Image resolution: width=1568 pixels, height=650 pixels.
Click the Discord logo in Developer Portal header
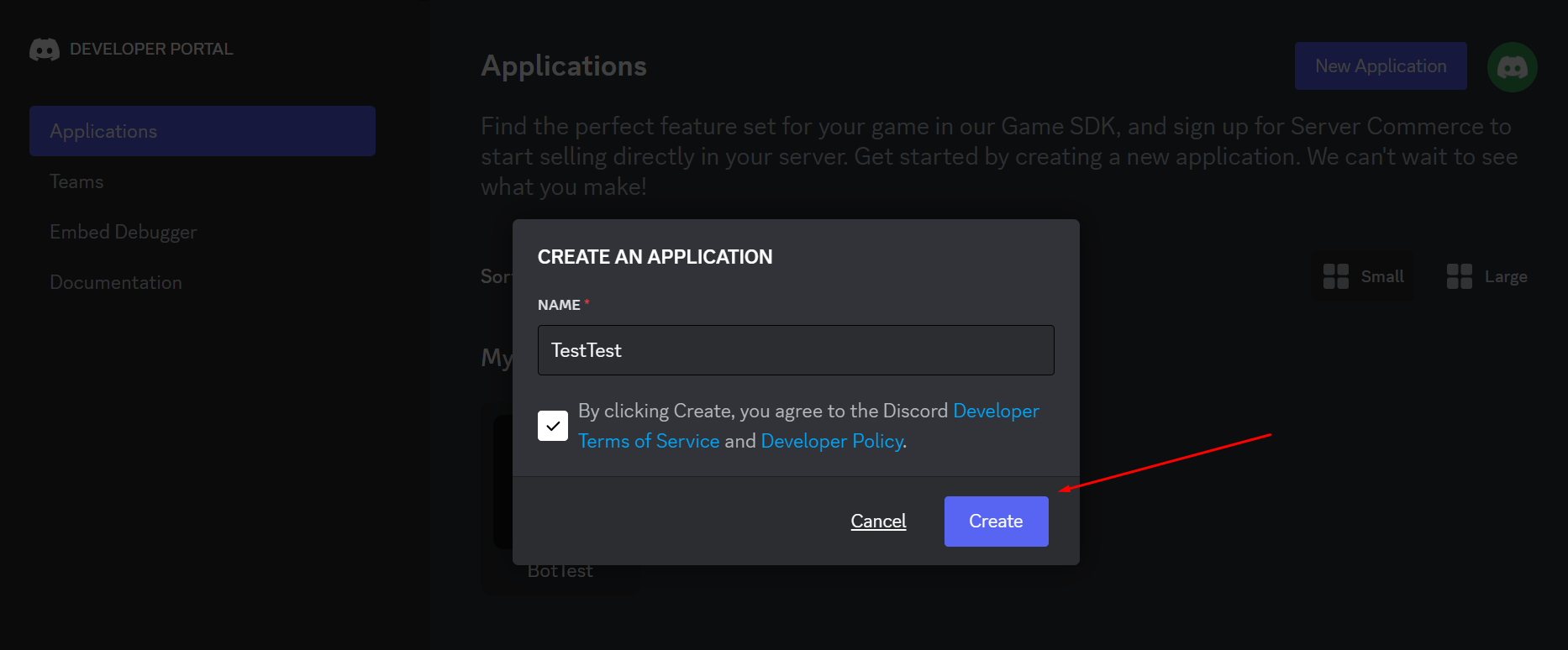(x=45, y=50)
